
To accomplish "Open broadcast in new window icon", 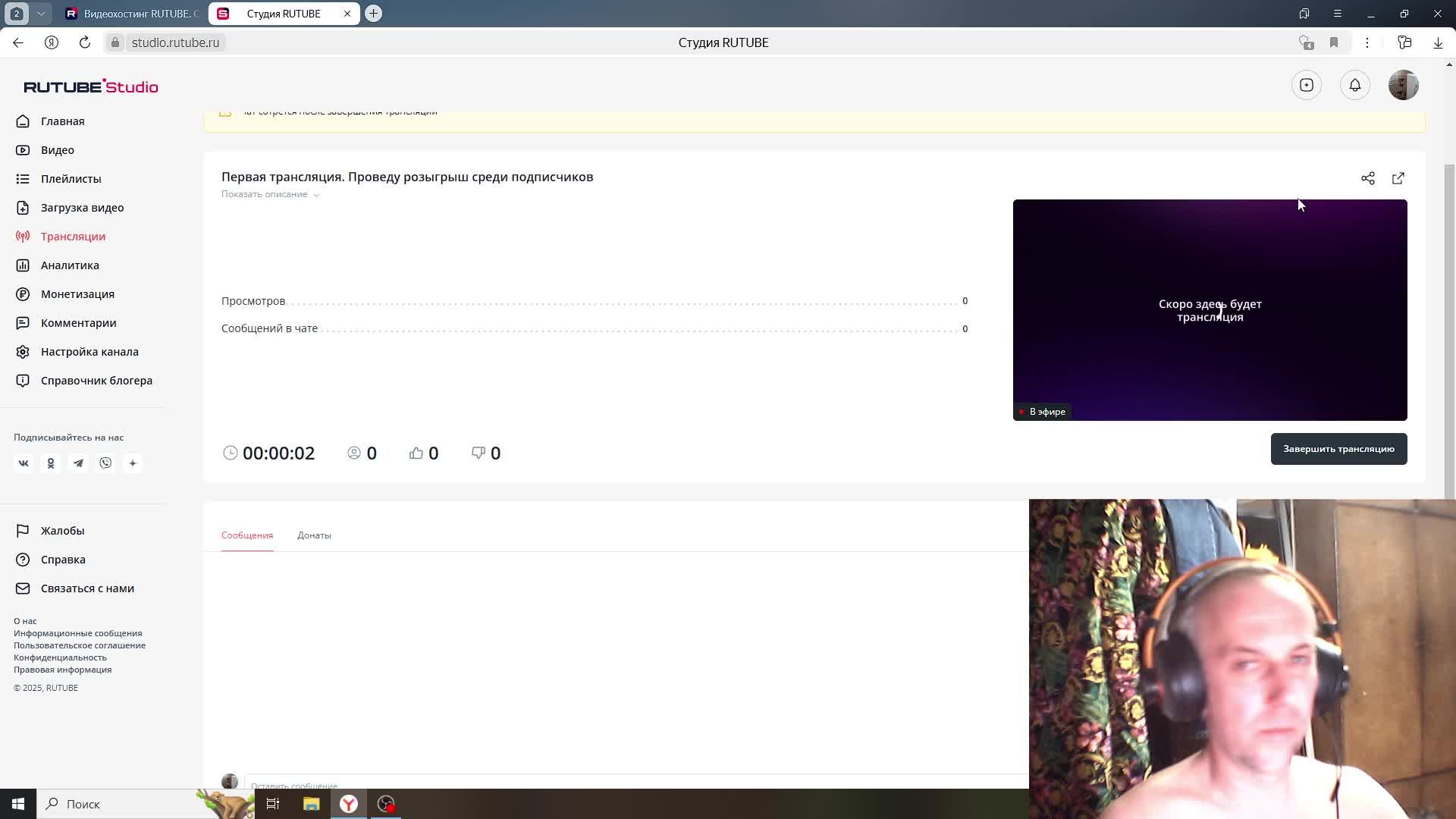I will coord(1398,178).
